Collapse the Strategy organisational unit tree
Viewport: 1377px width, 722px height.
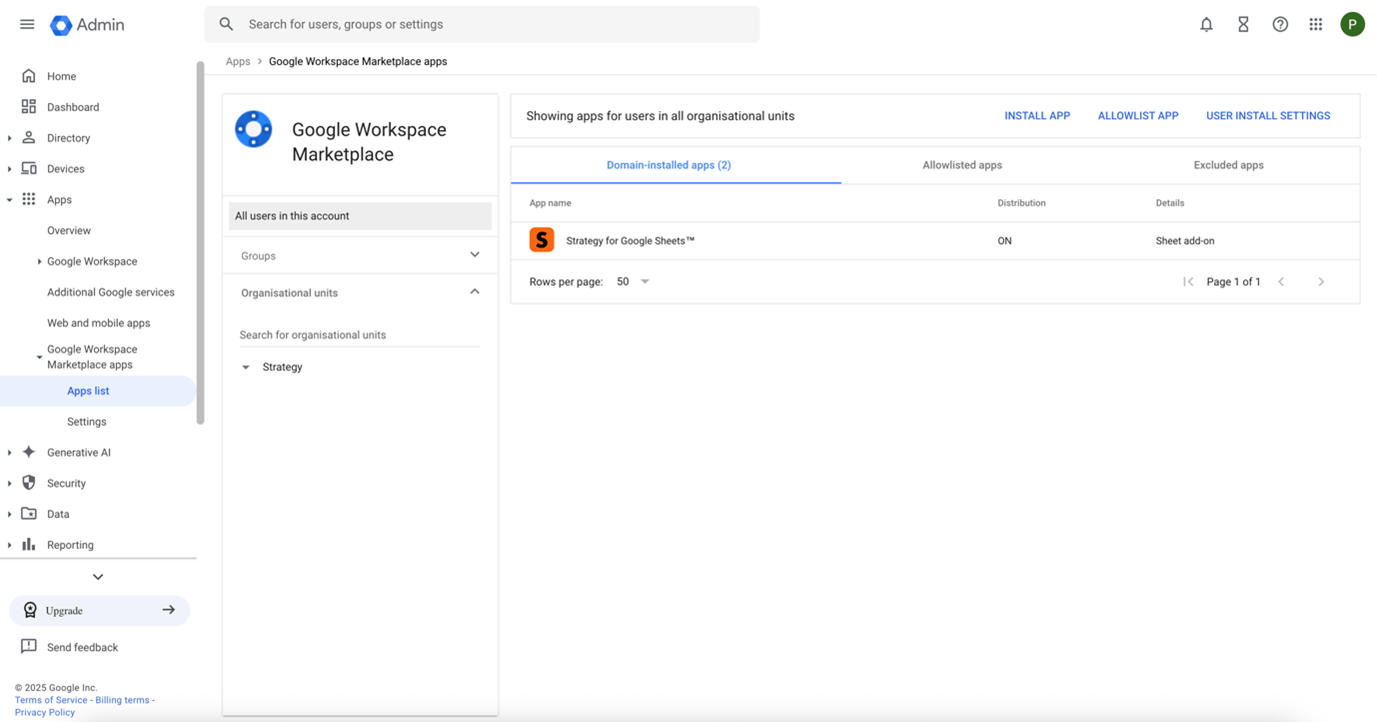point(246,367)
